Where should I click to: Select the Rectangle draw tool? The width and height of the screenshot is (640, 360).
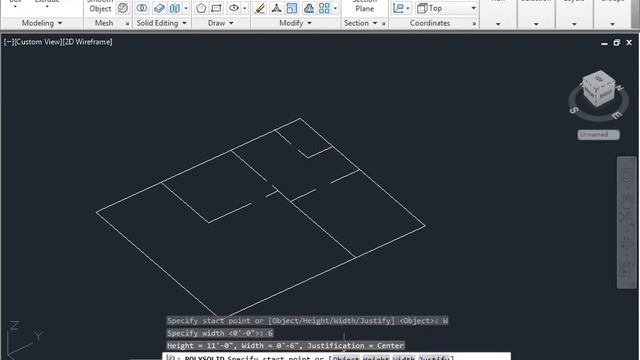tap(216, 8)
